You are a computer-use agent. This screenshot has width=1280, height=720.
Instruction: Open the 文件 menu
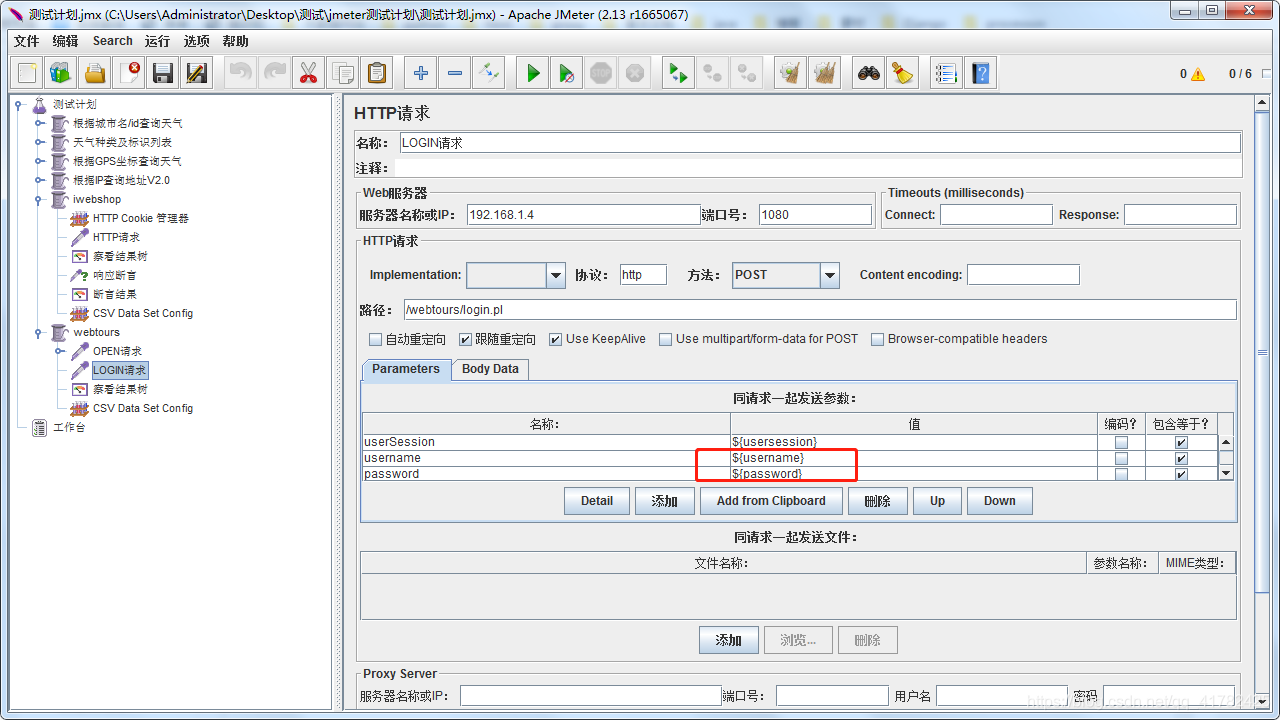[27, 41]
